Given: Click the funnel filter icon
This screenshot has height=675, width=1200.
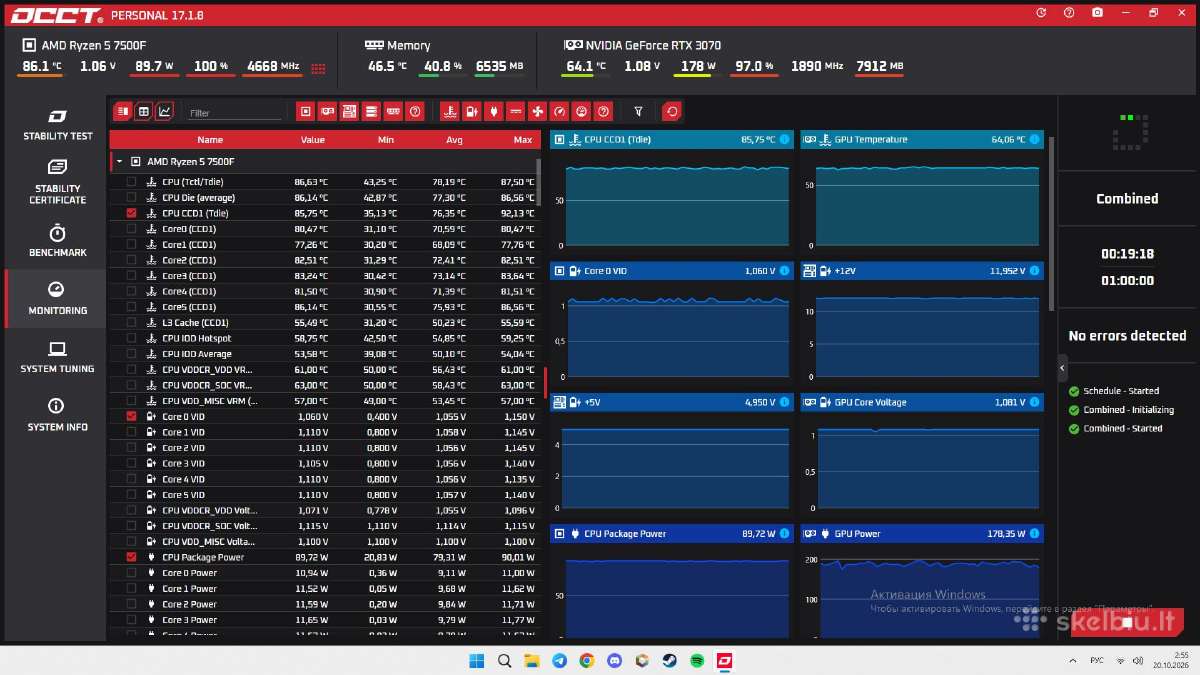Looking at the screenshot, I should click(x=639, y=111).
